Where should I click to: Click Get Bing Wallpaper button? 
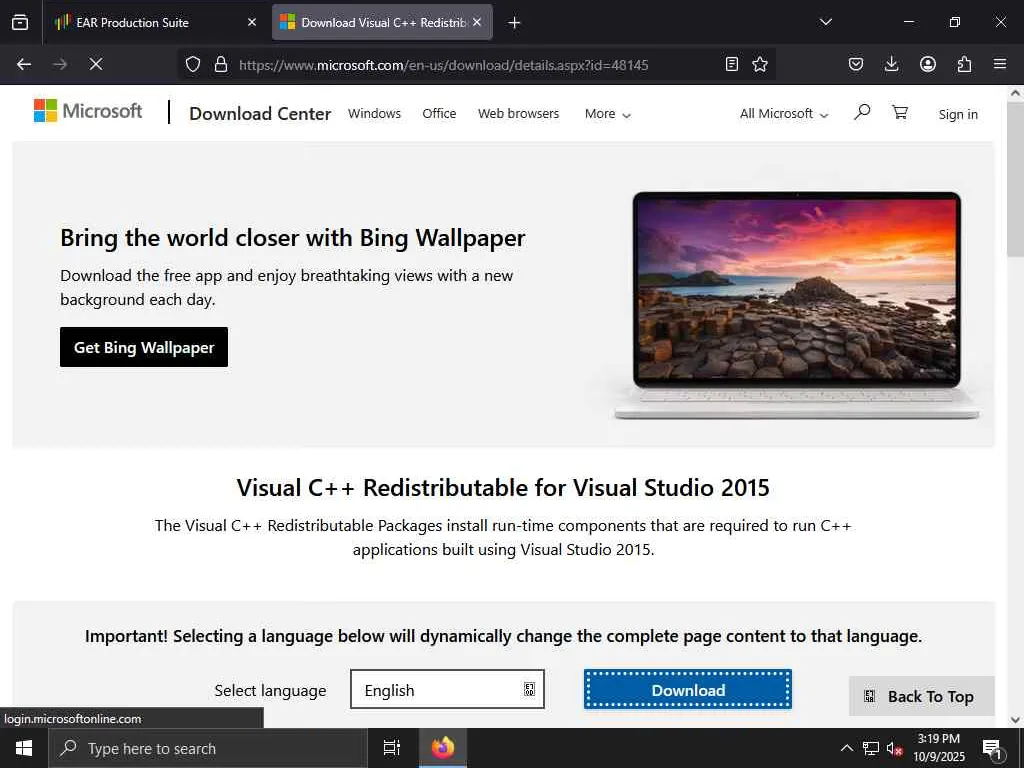click(x=144, y=347)
